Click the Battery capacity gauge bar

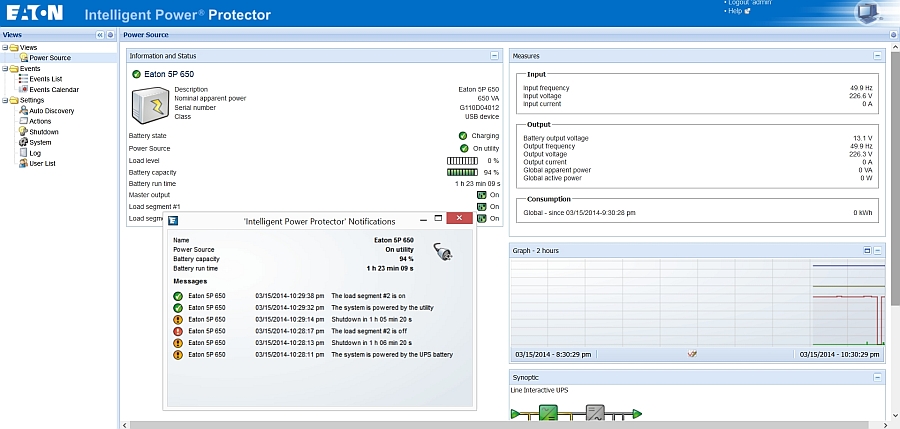pos(463,172)
